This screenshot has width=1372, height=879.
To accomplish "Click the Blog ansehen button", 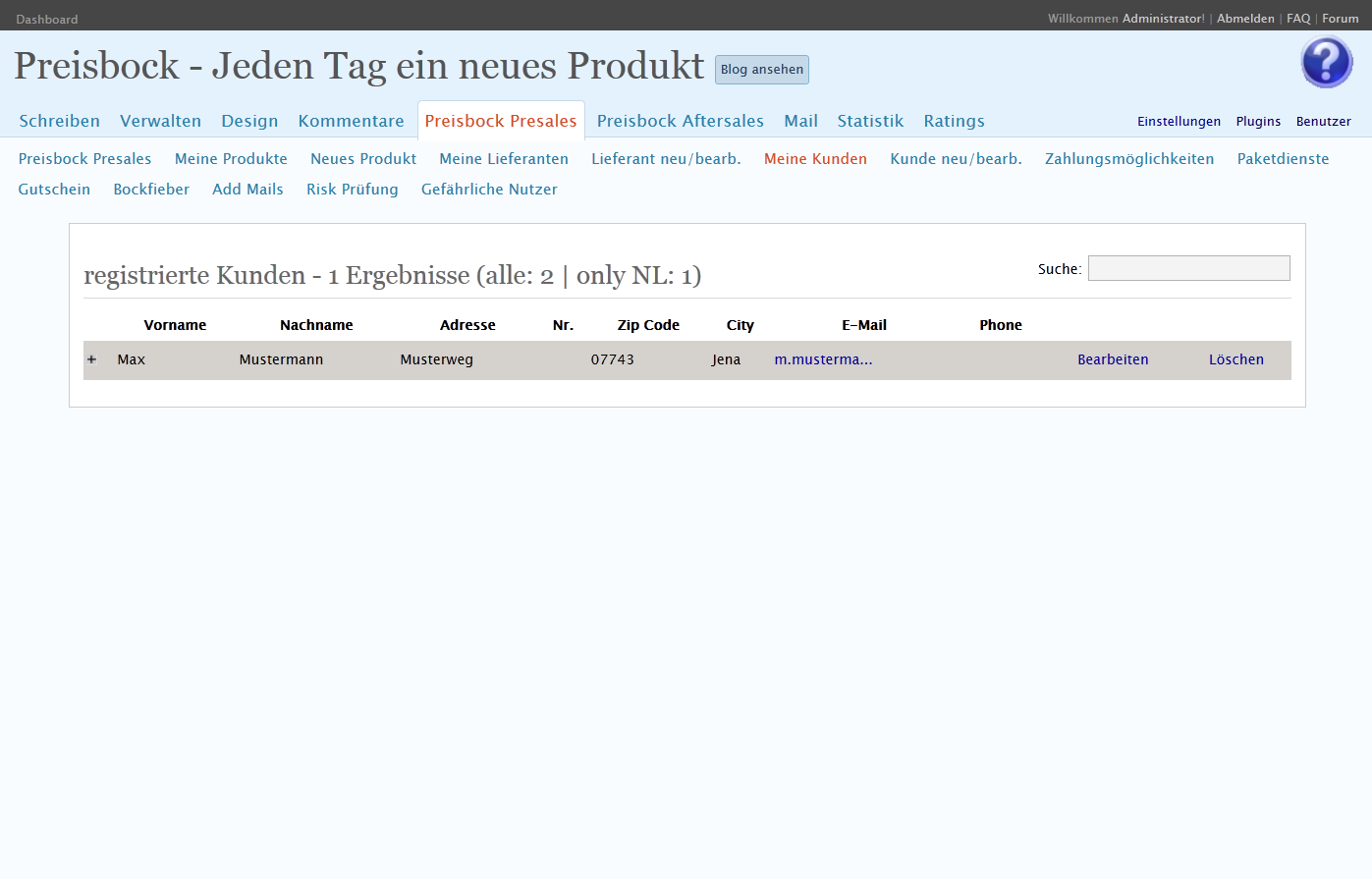I will point(761,70).
